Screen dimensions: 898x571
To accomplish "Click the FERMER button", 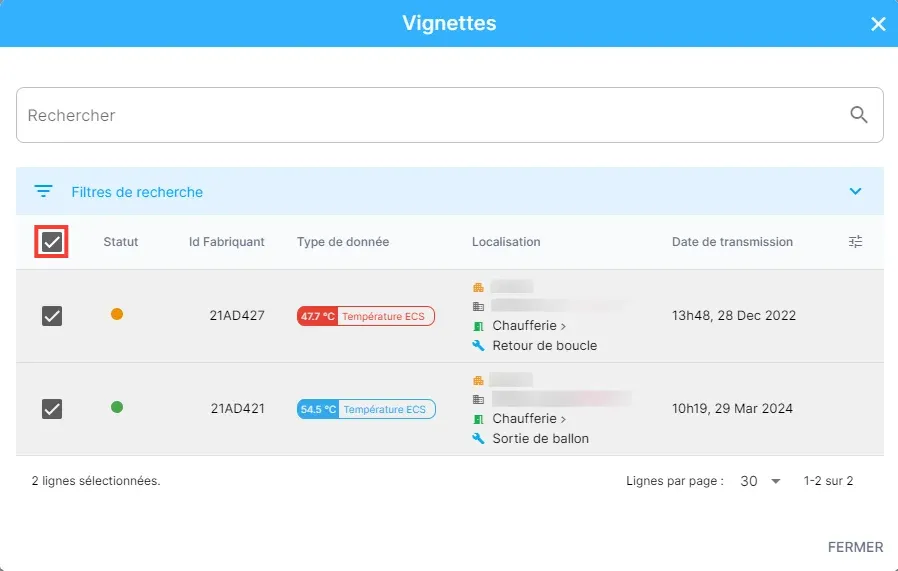I will click(856, 548).
